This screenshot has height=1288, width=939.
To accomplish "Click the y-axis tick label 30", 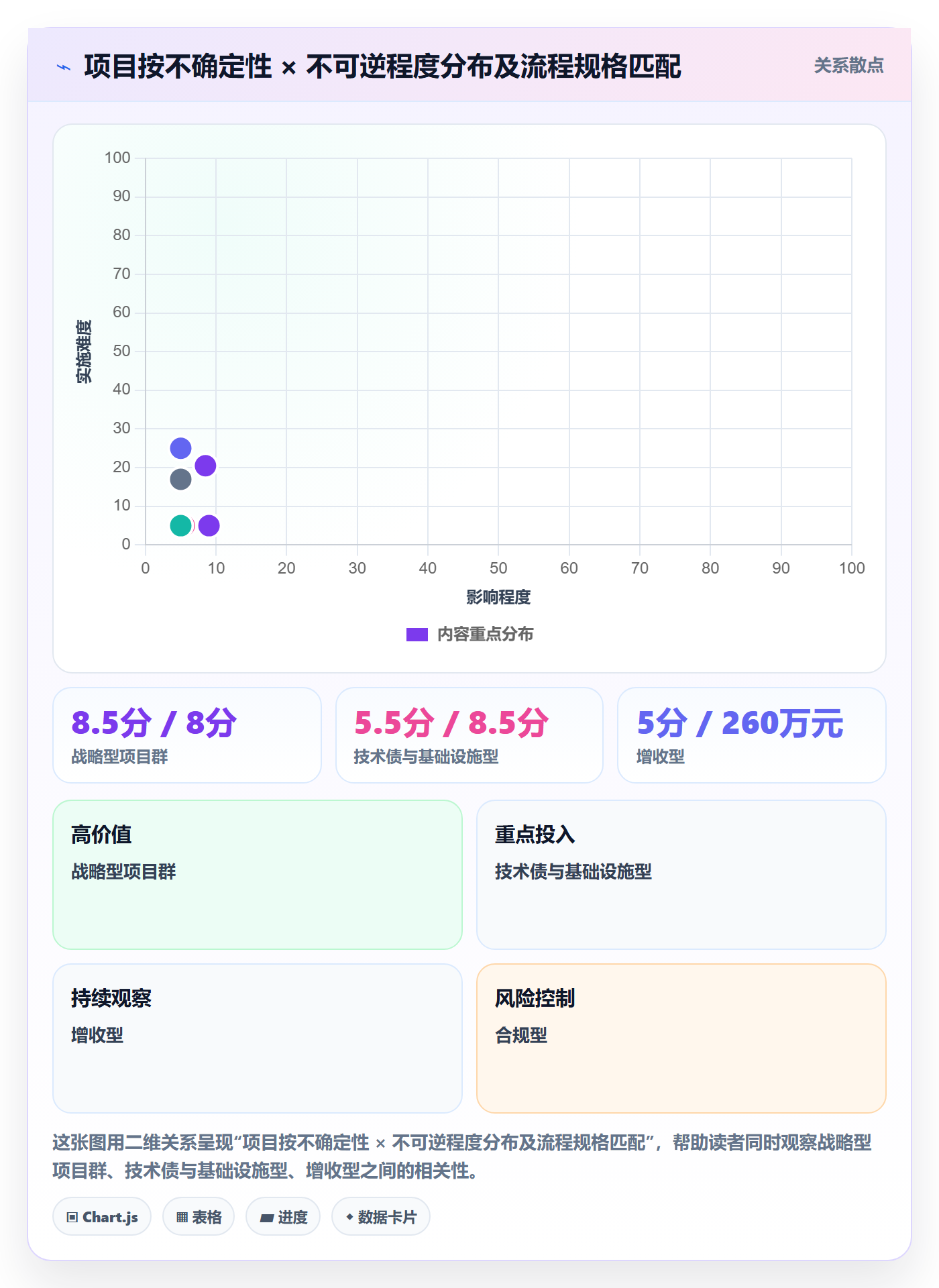I will click(121, 428).
